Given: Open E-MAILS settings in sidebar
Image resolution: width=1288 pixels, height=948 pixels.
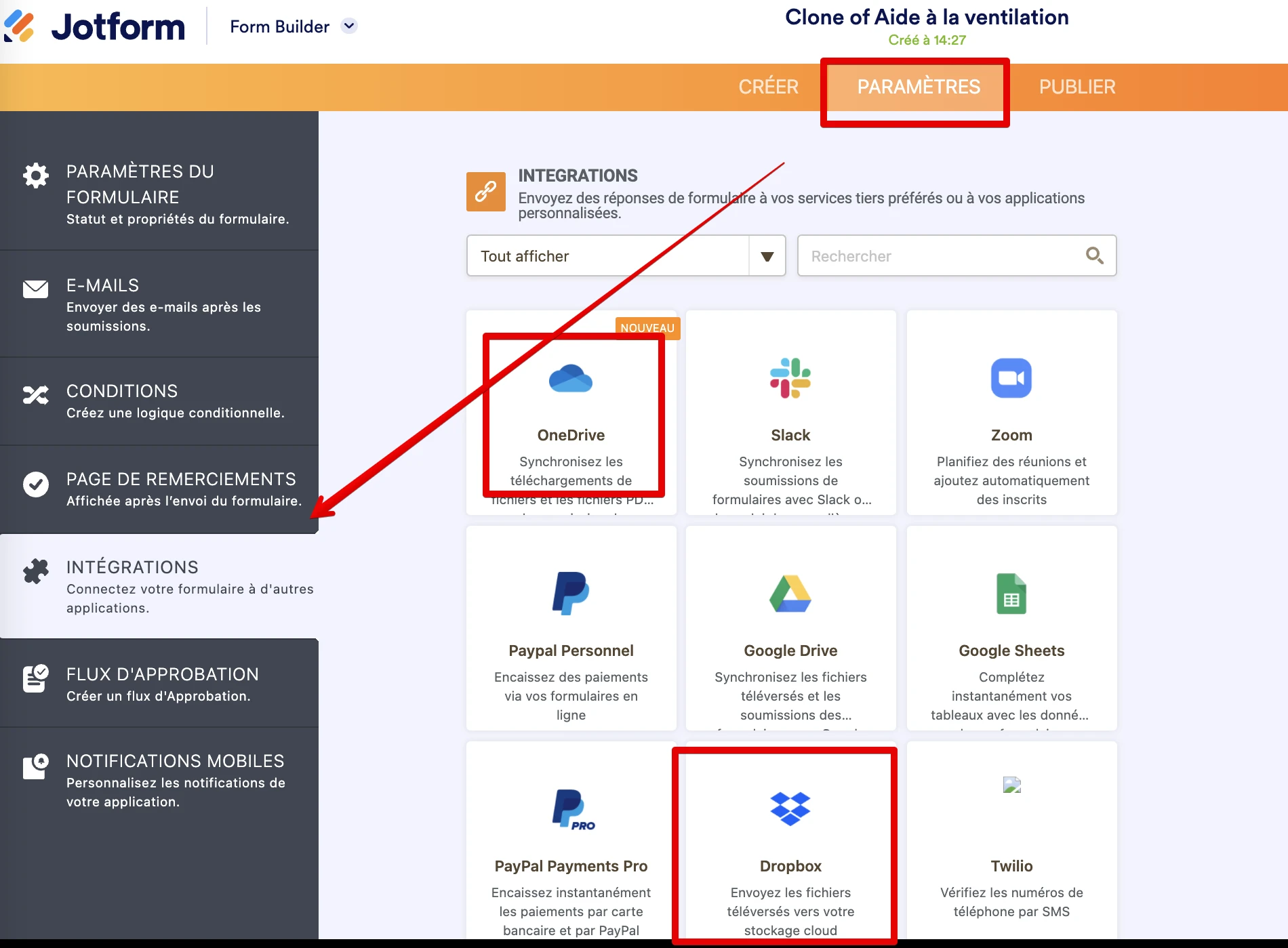Looking at the screenshot, I should click(159, 304).
